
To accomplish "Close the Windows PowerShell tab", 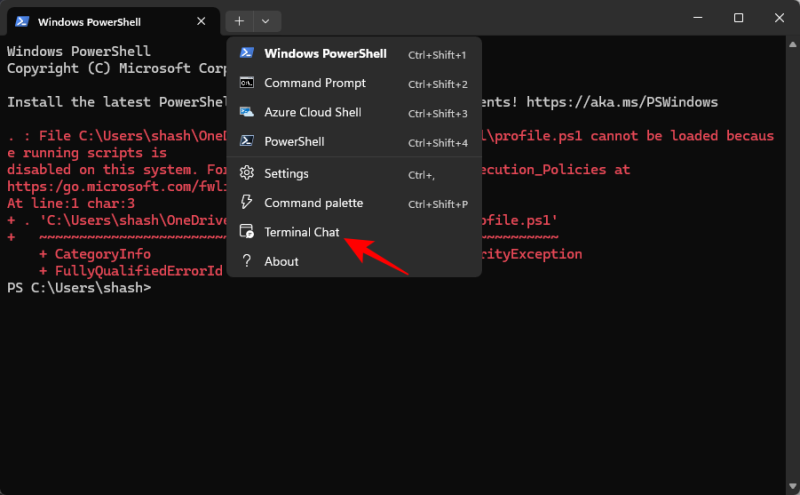I will 201,21.
